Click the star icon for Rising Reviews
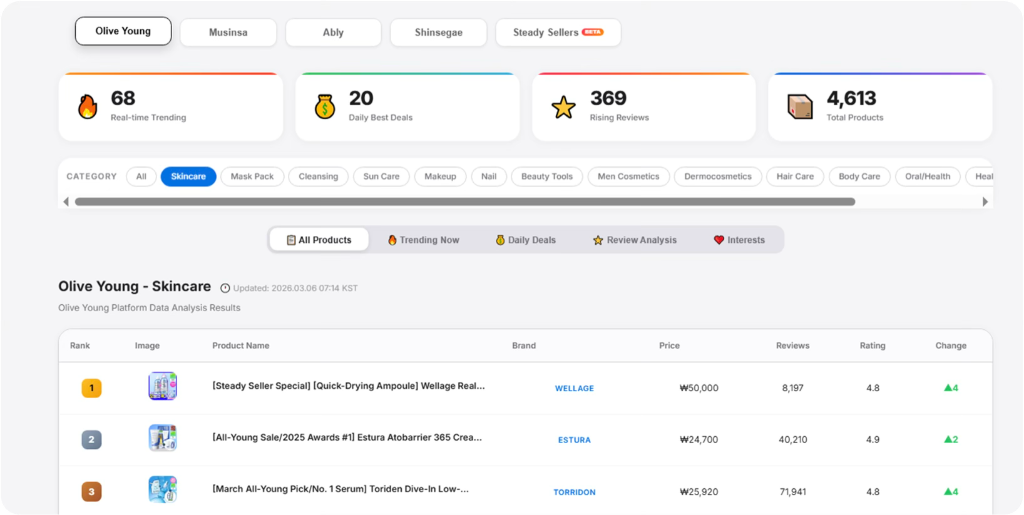The width and height of the screenshot is (1024, 515). pos(564,107)
